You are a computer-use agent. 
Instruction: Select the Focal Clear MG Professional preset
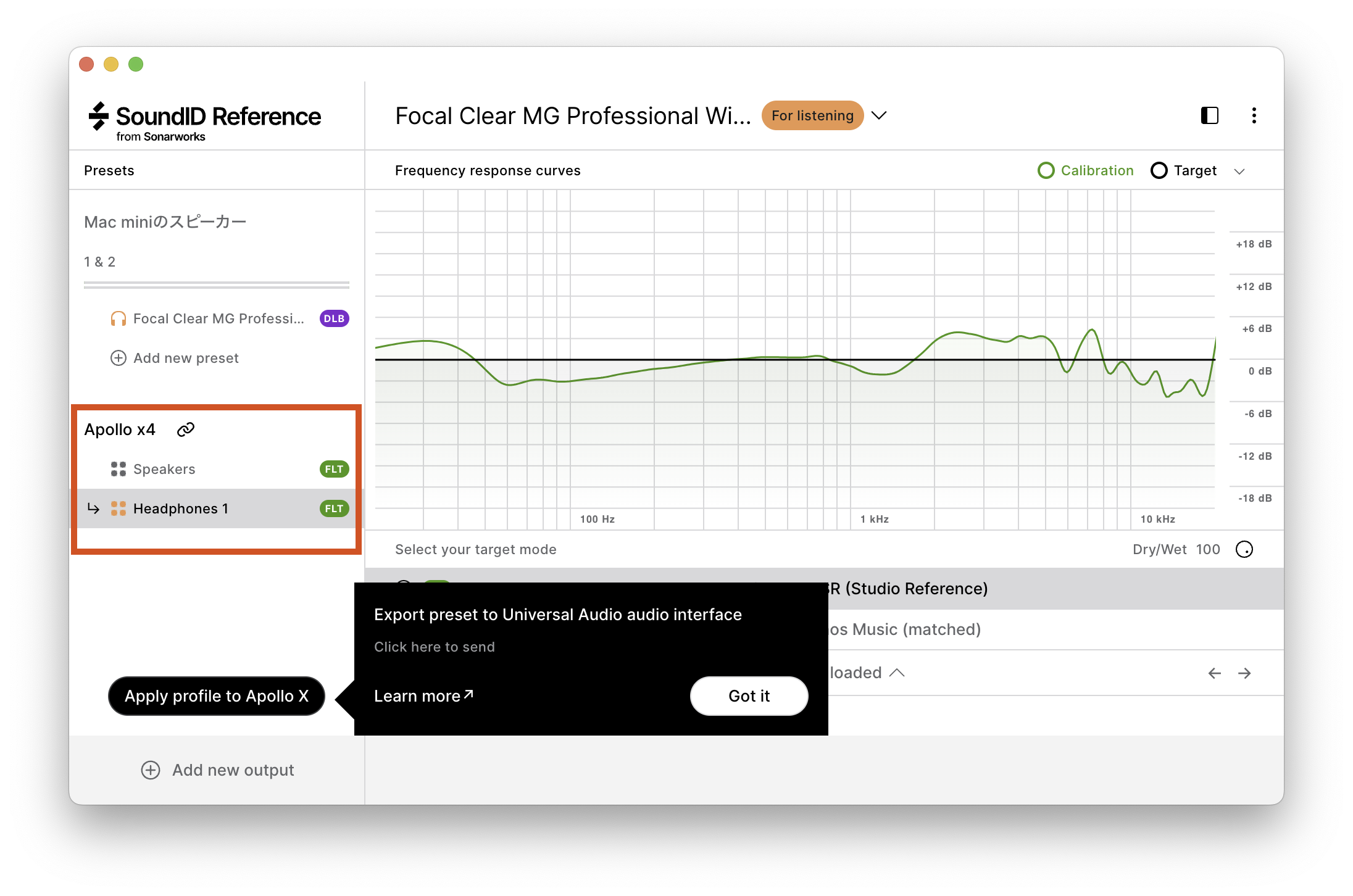coord(217,318)
